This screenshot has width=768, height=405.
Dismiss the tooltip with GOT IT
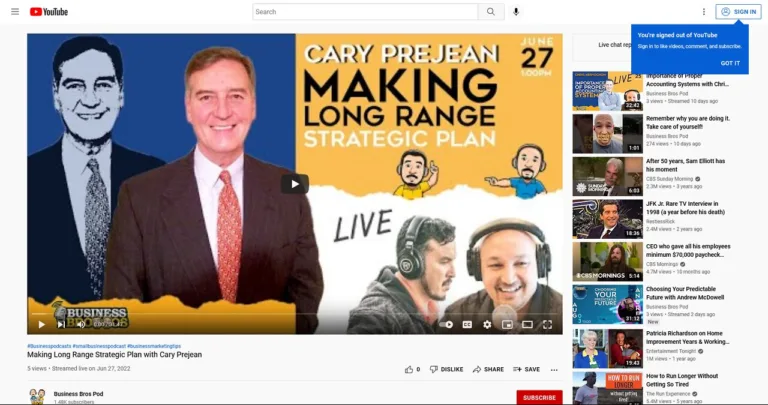(x=730, y=63)
